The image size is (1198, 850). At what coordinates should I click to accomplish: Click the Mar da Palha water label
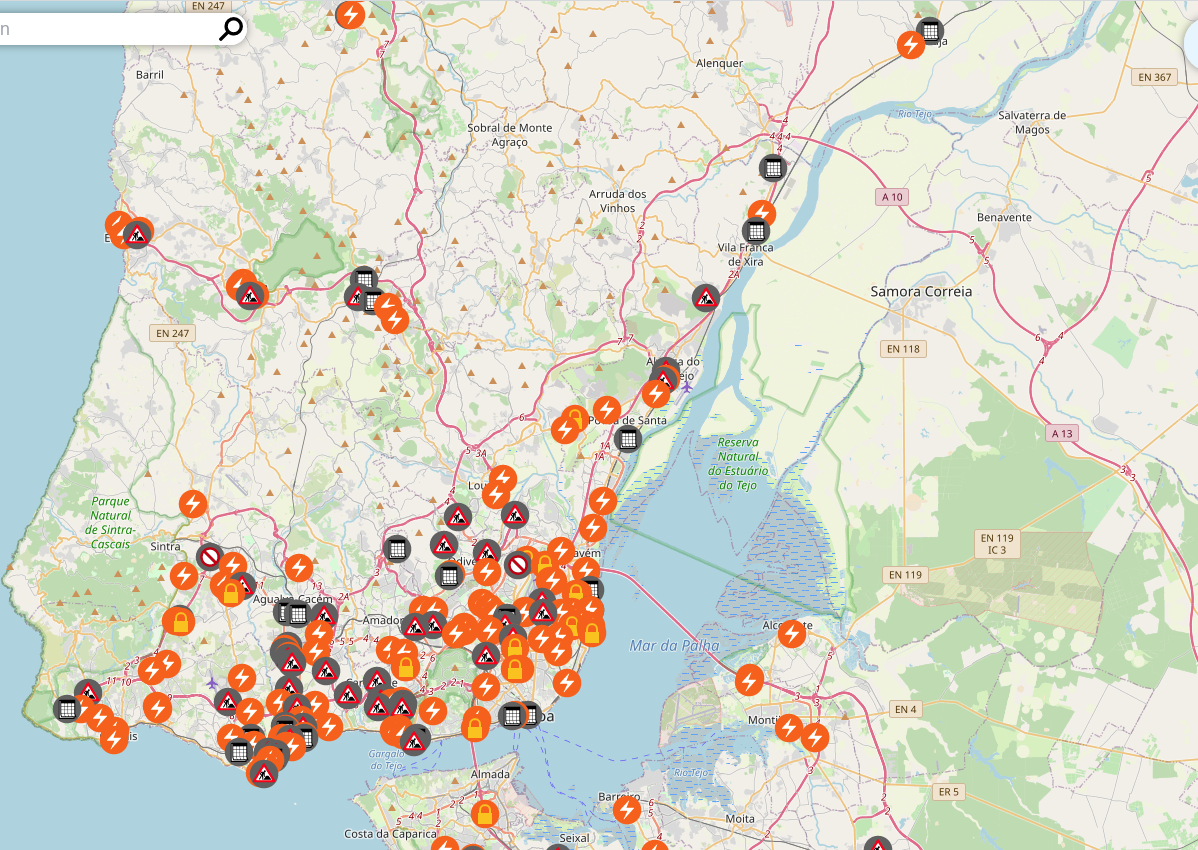click(x=675, y=646)
